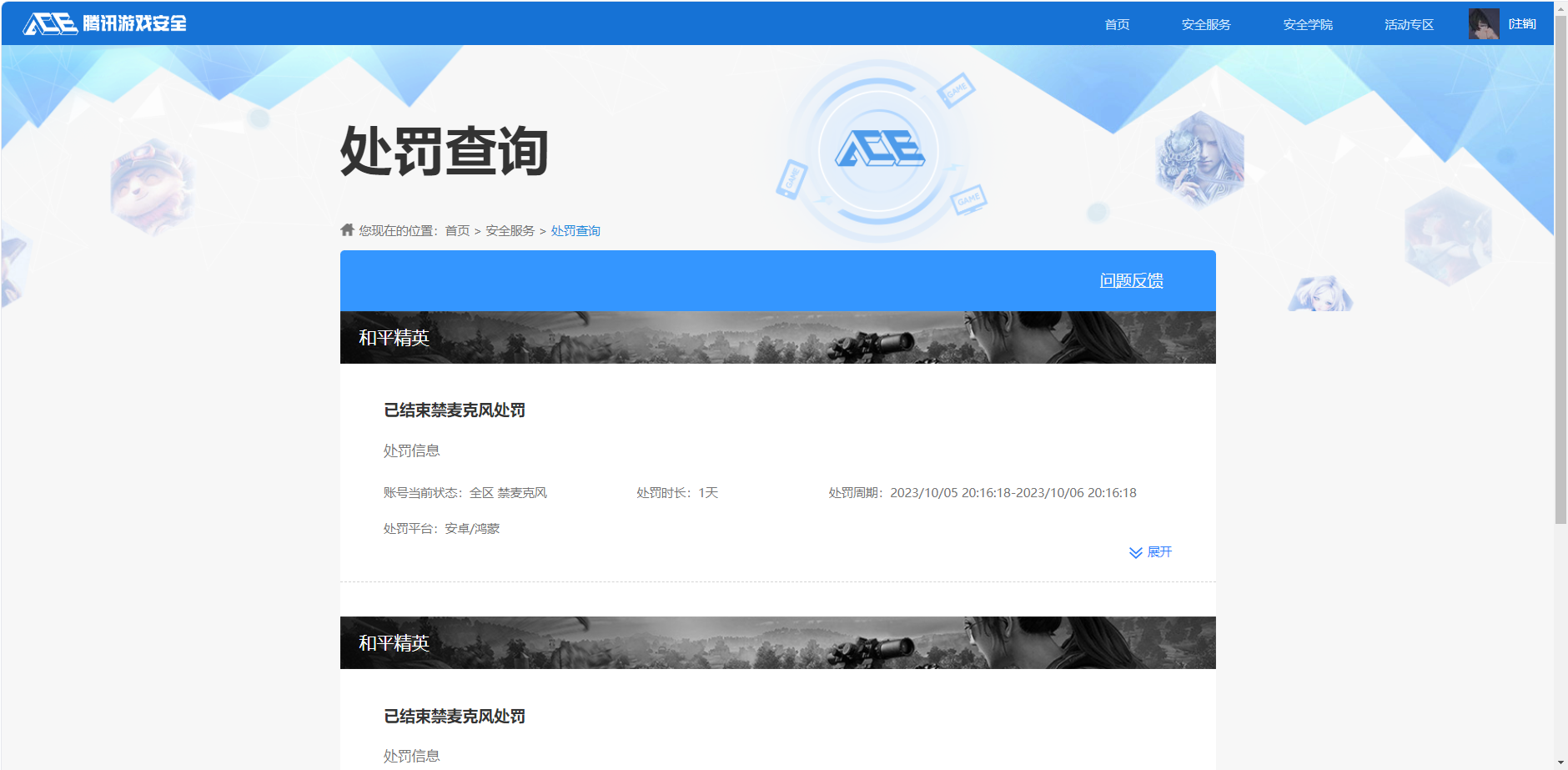
Task: Click 安全服务 in the breadcrumb trail
Action: pos(510,231)
